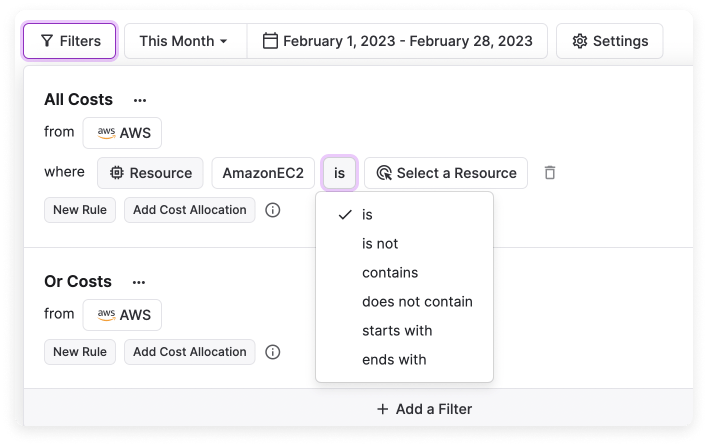
Task: Open the Filters panel button
Action: pos(70,41)
